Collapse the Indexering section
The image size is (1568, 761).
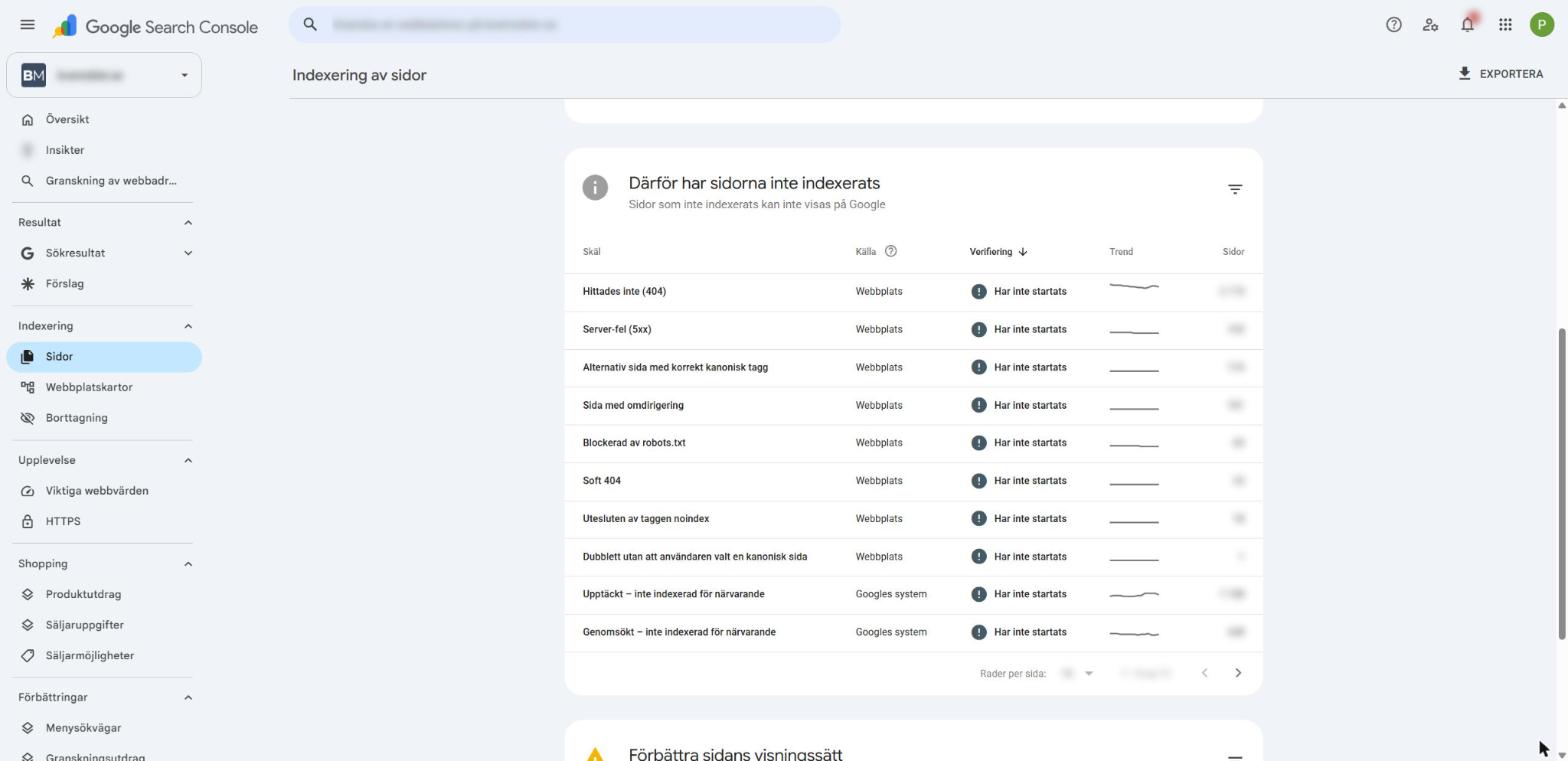pyautogui.click(x=188, y=326)
